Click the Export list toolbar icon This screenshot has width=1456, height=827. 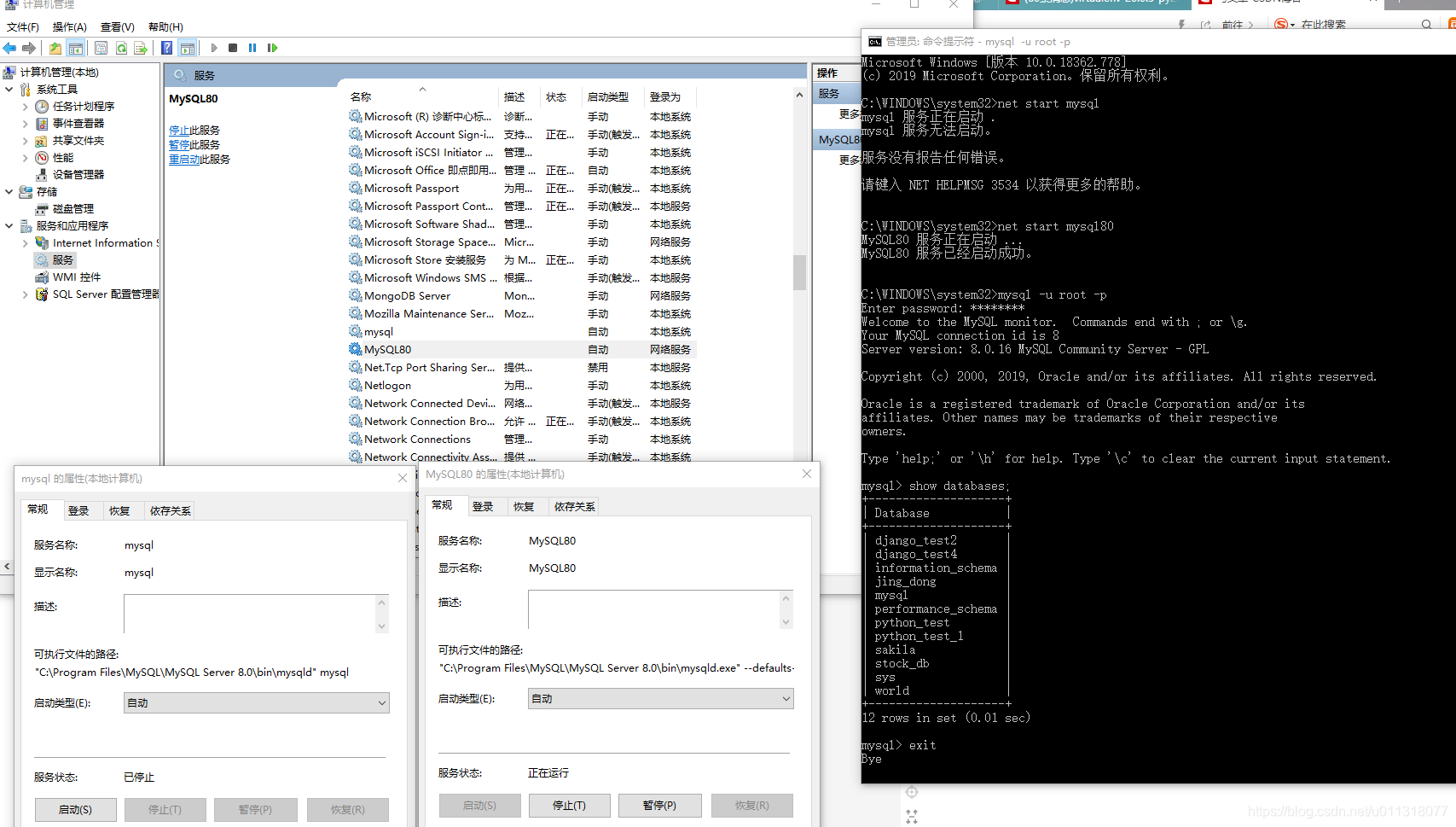tap(141, 48)
